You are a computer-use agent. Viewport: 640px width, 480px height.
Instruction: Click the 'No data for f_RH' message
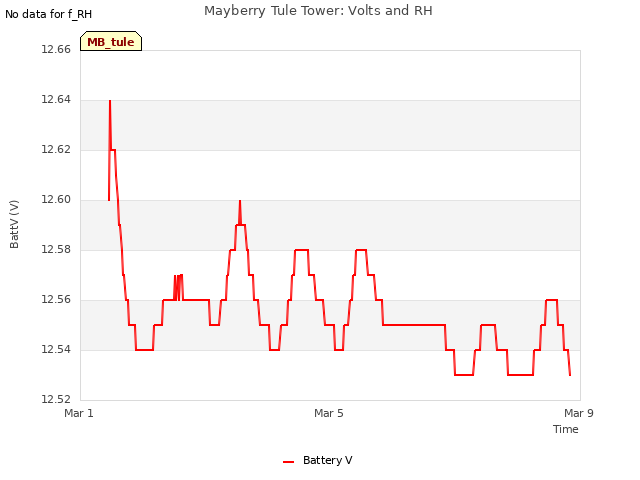coord(49,14)
